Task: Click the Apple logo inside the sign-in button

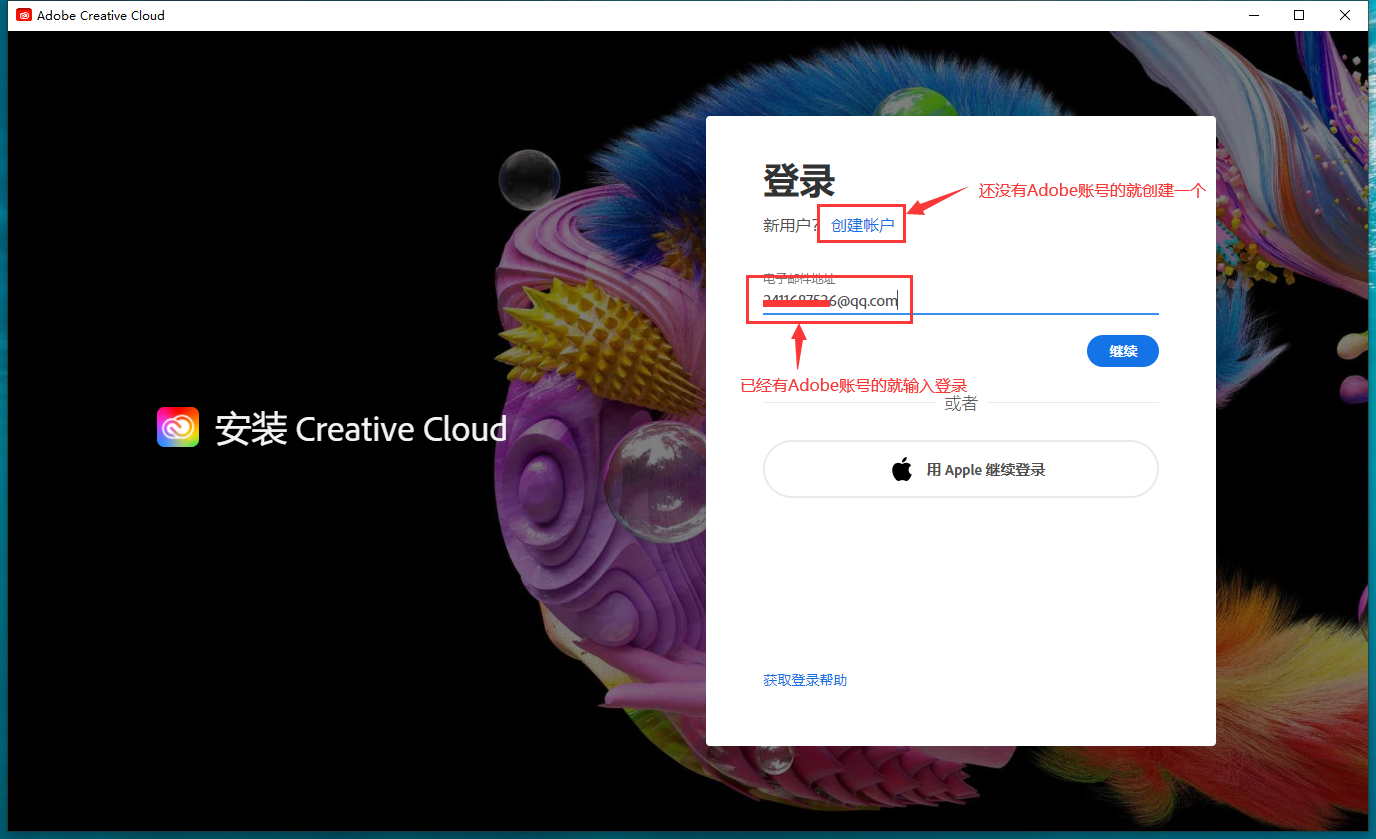Action: click(x=901, y=468)
